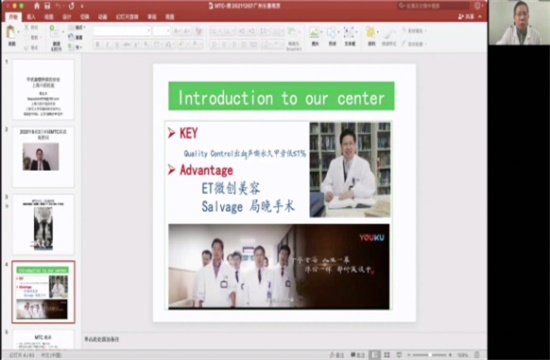Screen dimensions: 550x360
Task: Open the Slide Show ribbon tab
Action: 127,17
